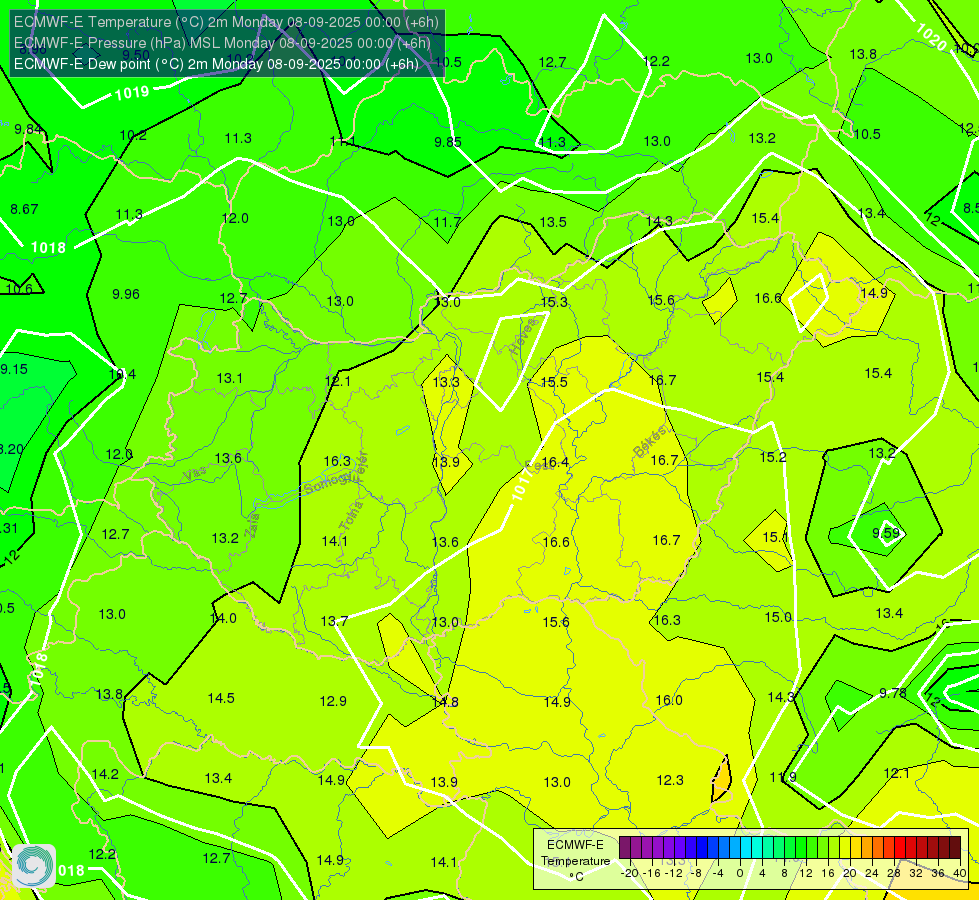The width and height of the screenshot is (979, 900).
Task: Click the 15.0 temperature value
Action: pyautogui.click(x=779, y=618)
